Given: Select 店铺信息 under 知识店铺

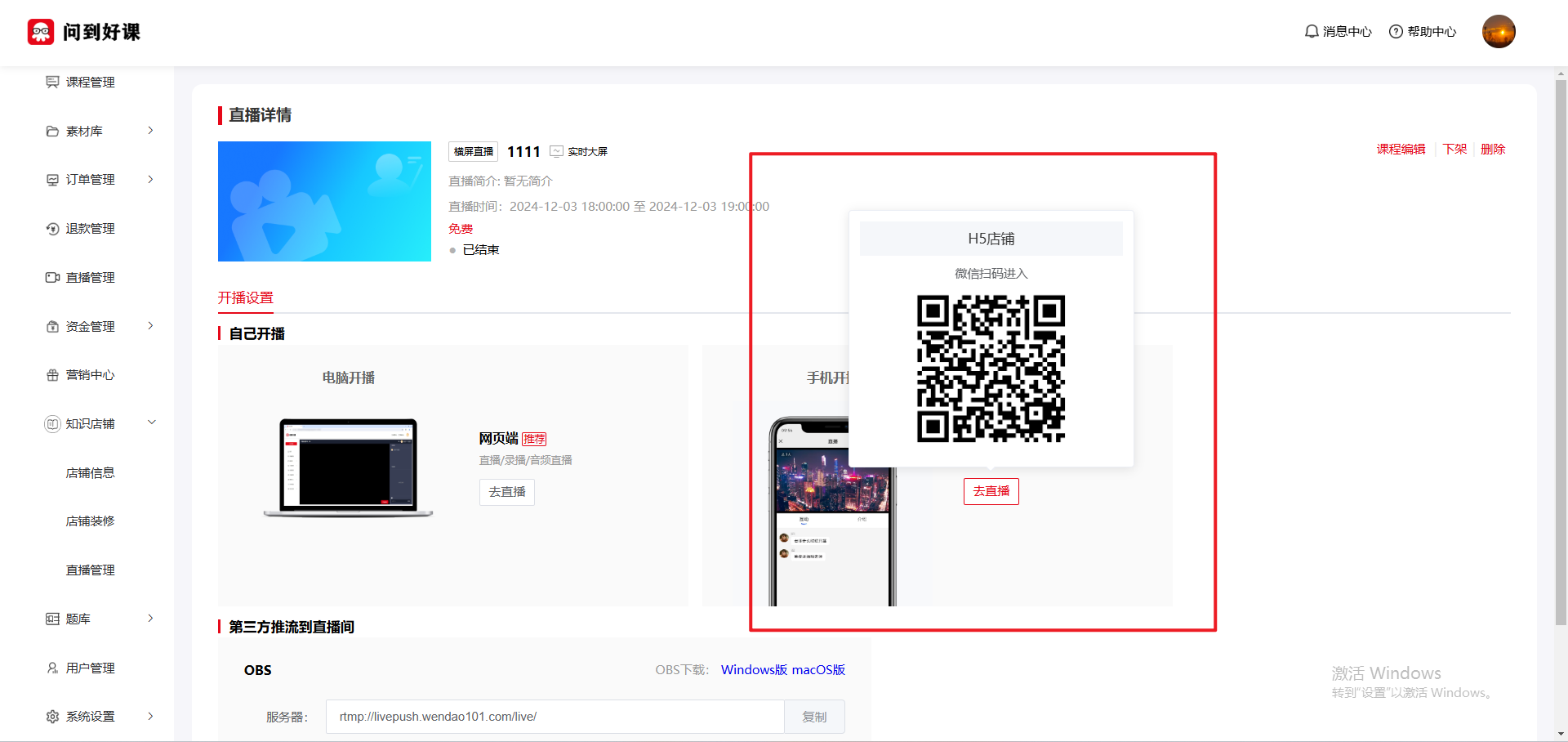Looking at the screenshot, I should pyautogui.click(x=90, y=472).
